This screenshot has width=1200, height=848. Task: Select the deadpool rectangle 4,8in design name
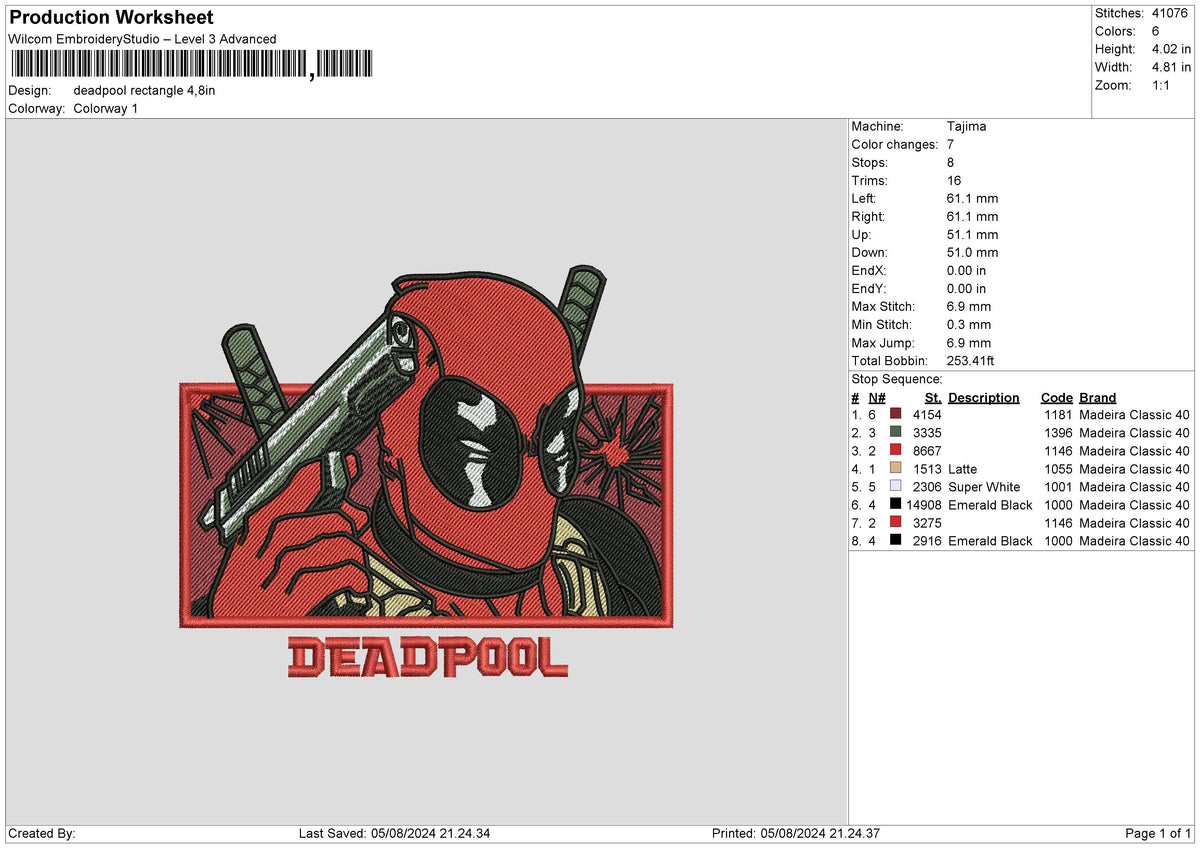pos(147,89)
